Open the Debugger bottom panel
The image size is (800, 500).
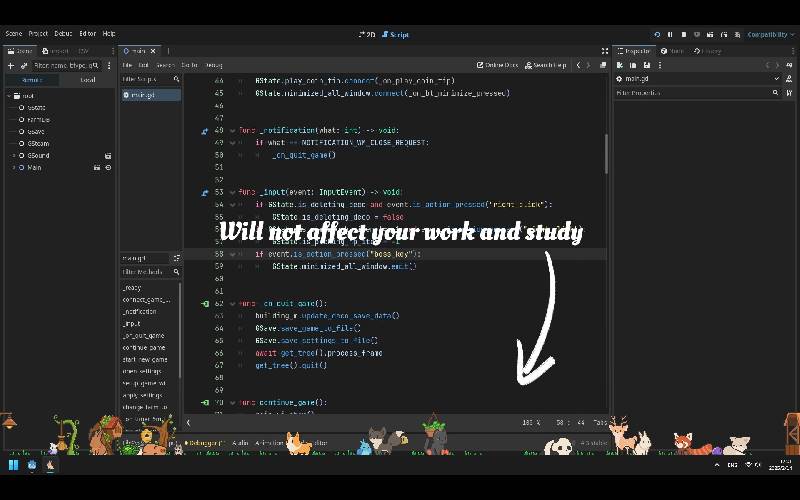point(207,442)
